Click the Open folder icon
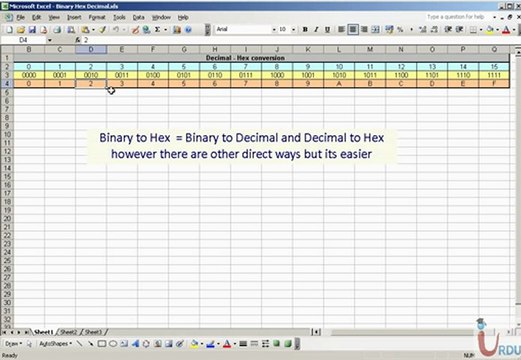This screenshot has width=521, height=360. [21, 30]
